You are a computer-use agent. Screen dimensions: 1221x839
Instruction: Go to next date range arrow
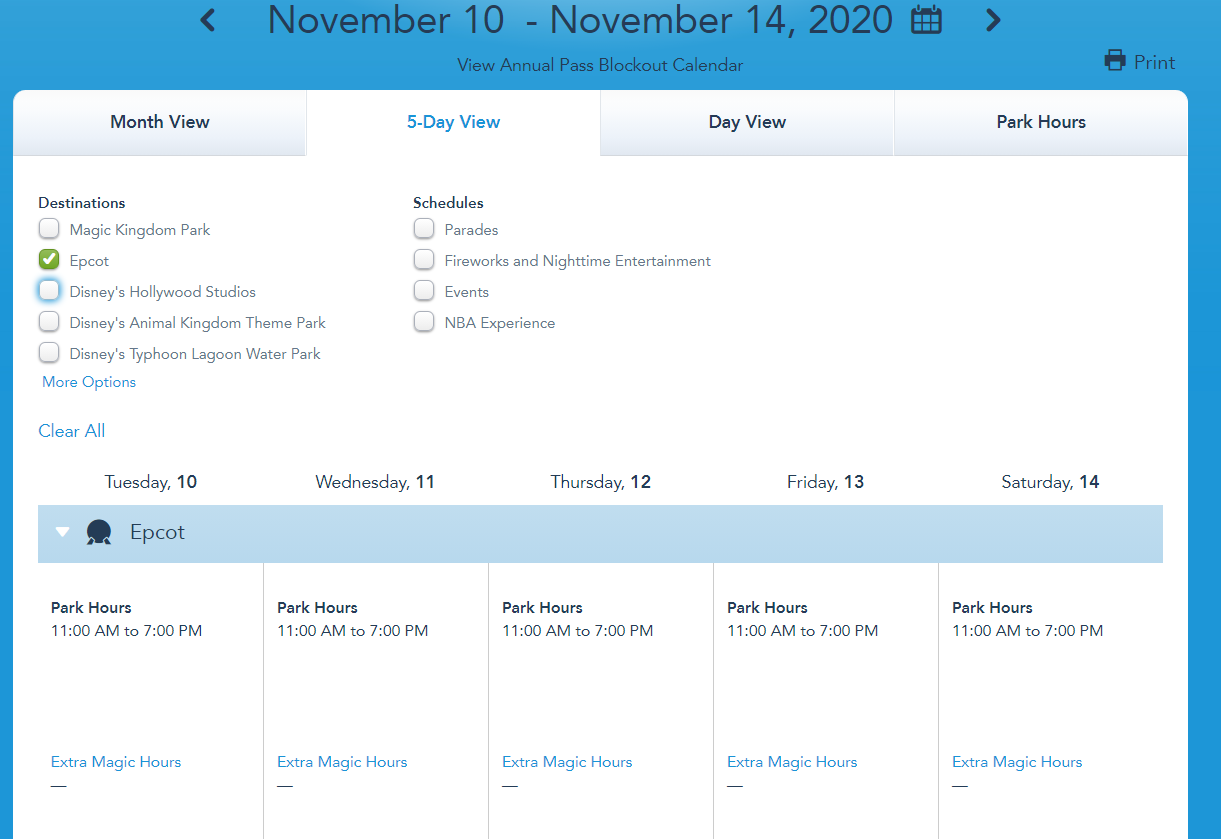click(x=992, y=20)
